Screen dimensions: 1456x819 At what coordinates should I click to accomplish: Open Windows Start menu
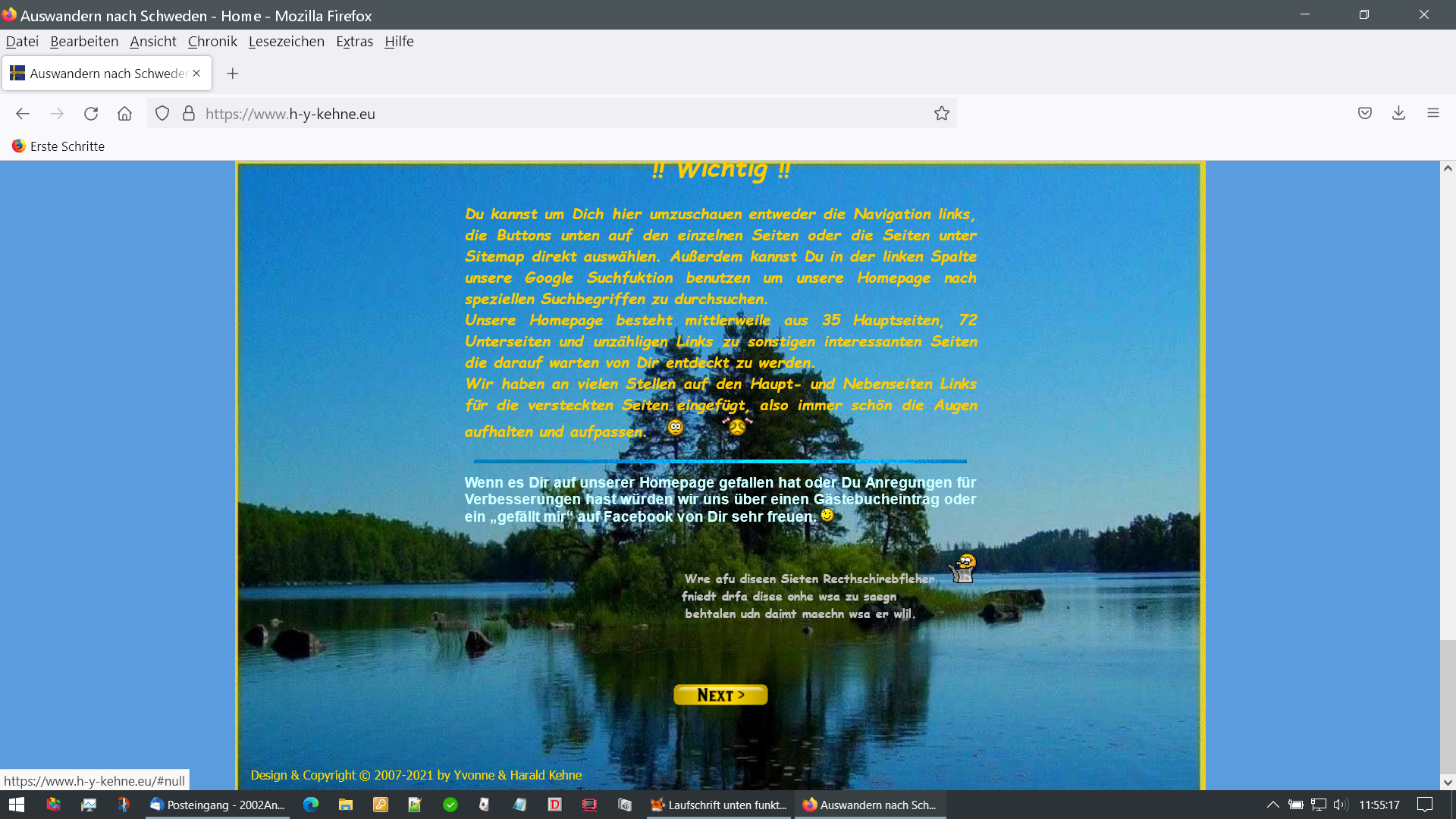click(x=17, y=805)
